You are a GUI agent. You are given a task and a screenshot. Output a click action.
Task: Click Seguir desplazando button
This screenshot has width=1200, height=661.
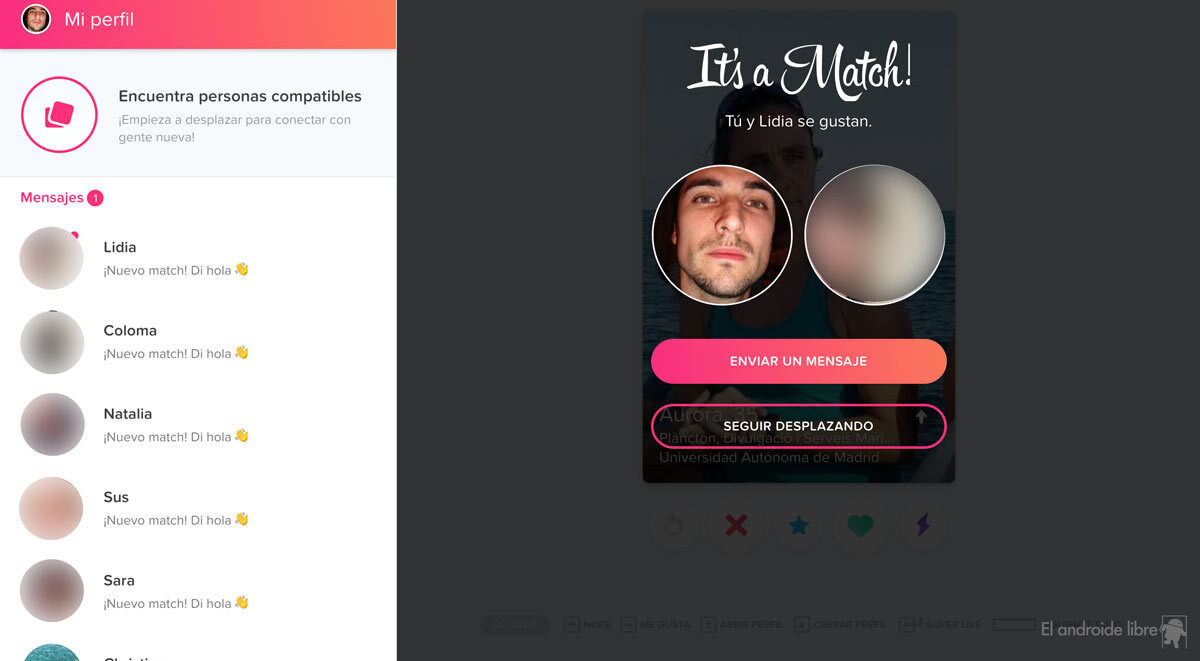click(798, 426)
